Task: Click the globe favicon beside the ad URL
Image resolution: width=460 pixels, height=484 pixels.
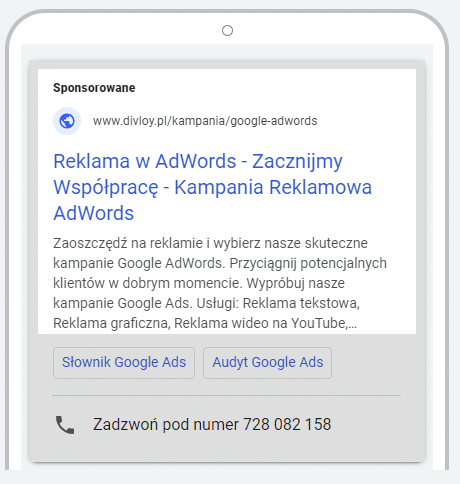Action: coord(67,121)
